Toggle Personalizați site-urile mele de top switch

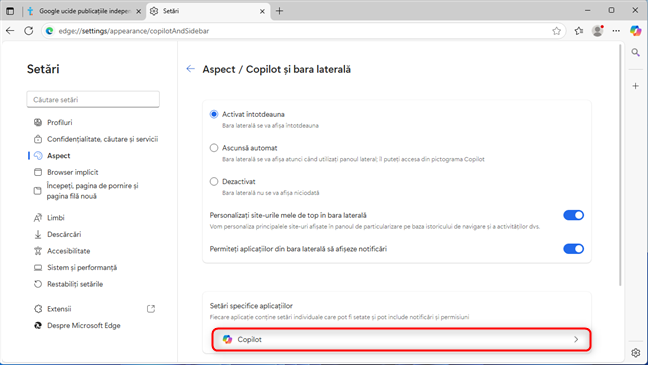click(x=574, y=215)
